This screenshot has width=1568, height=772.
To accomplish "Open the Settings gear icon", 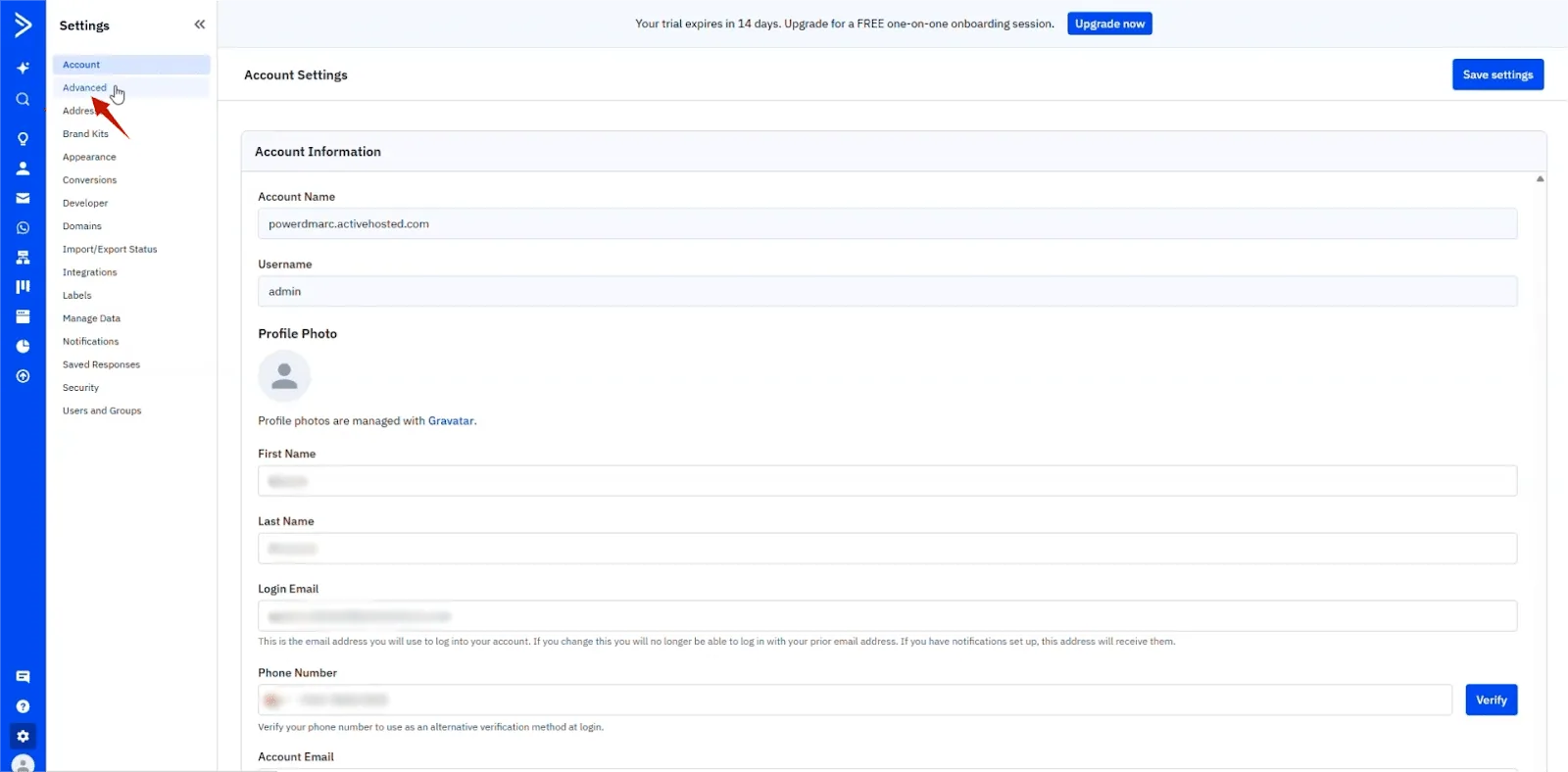I will pos(23,737).
